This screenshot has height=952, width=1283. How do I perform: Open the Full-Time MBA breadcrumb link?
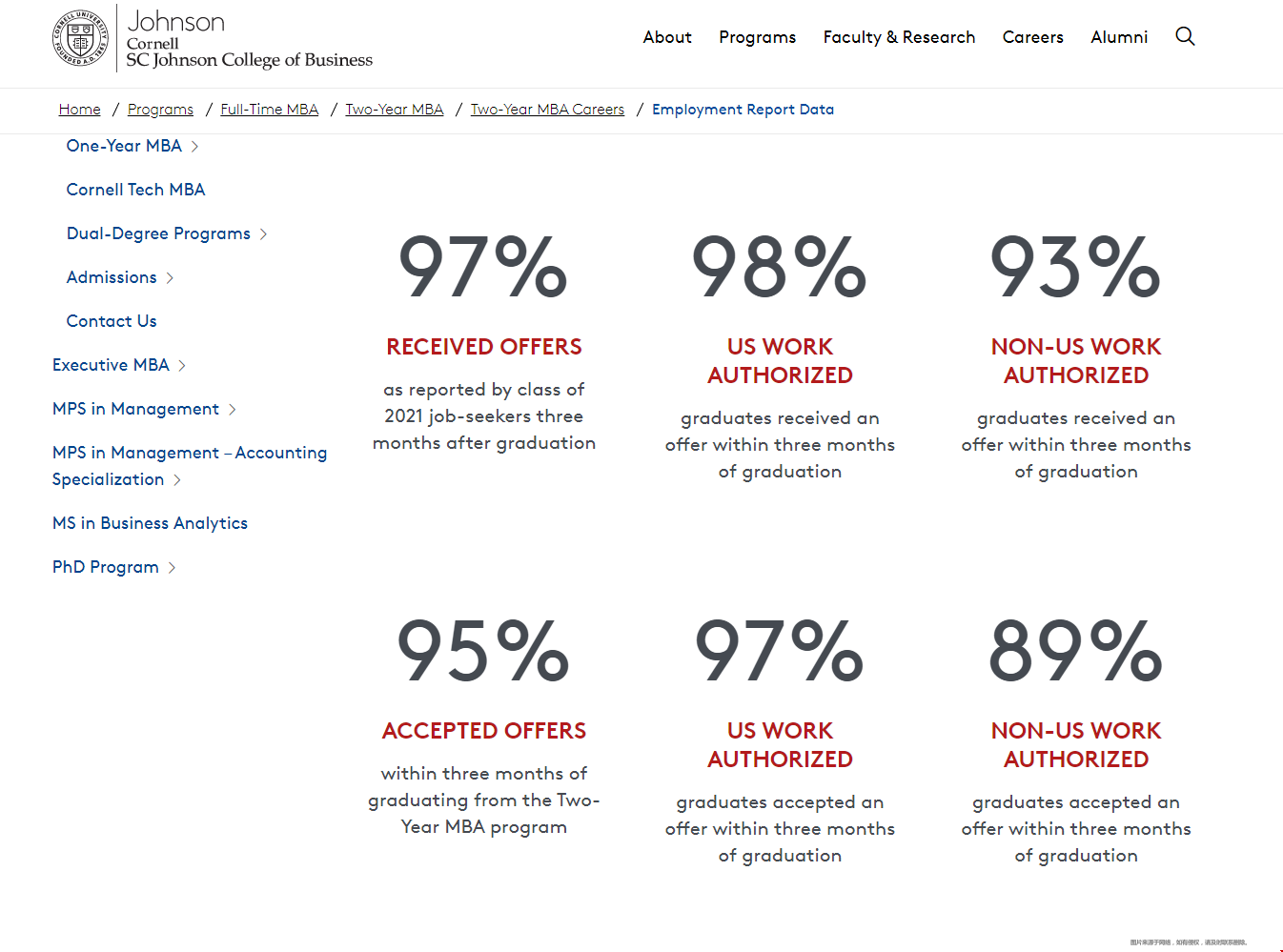click(x=270, y=110)
